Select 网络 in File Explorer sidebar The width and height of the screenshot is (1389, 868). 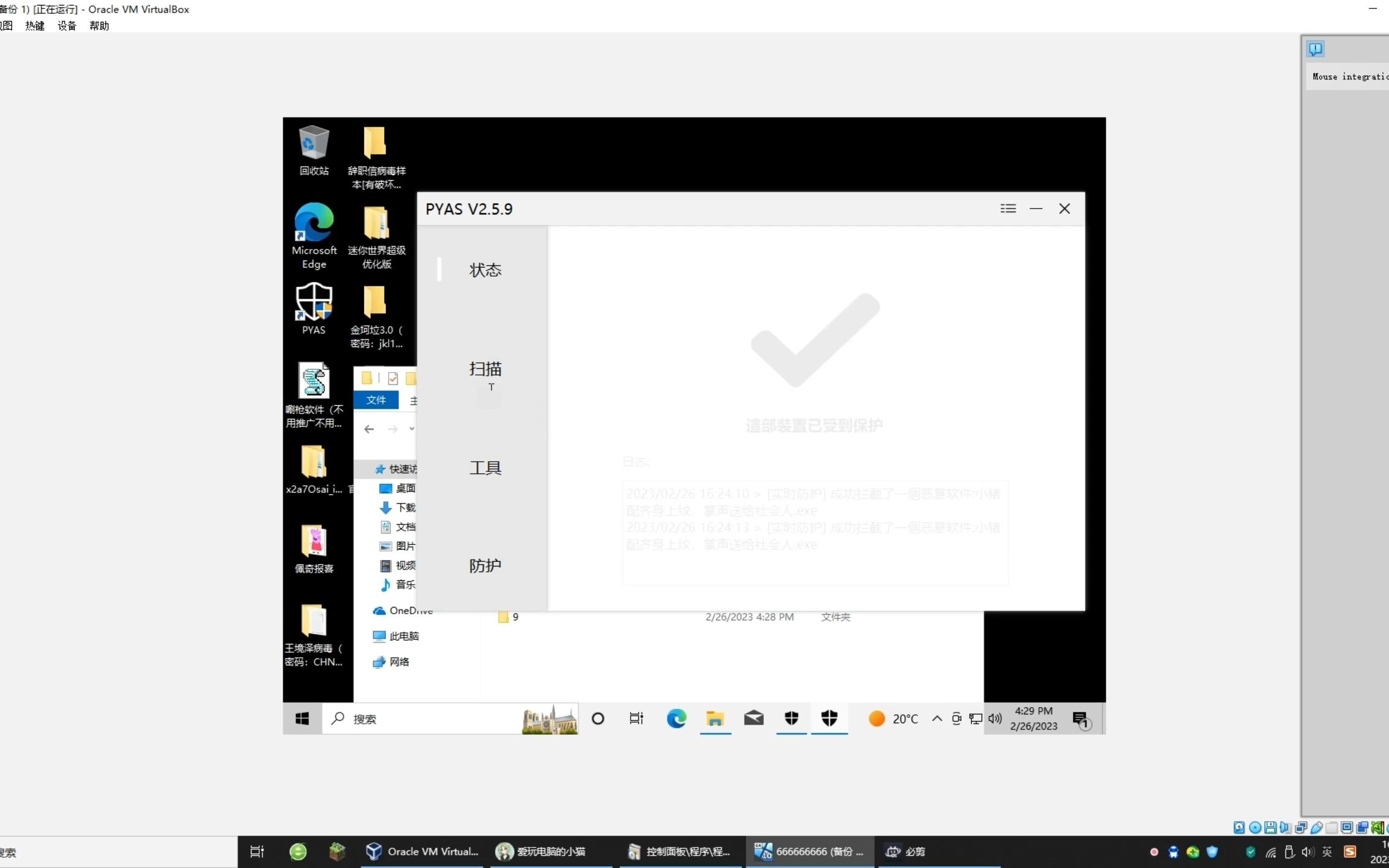coord(391,662)
